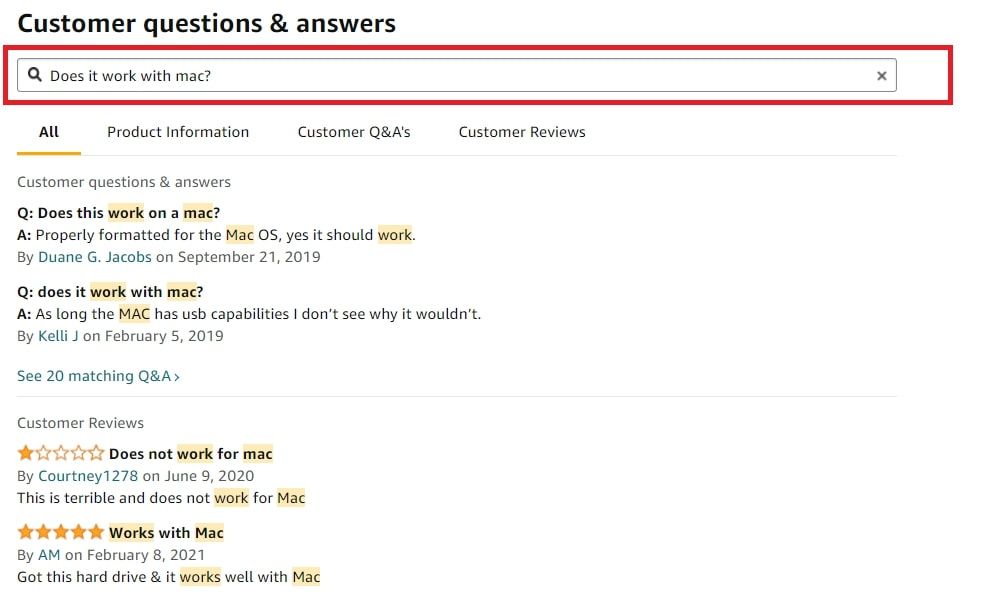Switch to the Customer Reviews tab
The image size is (1003, 602).
pos(521,131)
